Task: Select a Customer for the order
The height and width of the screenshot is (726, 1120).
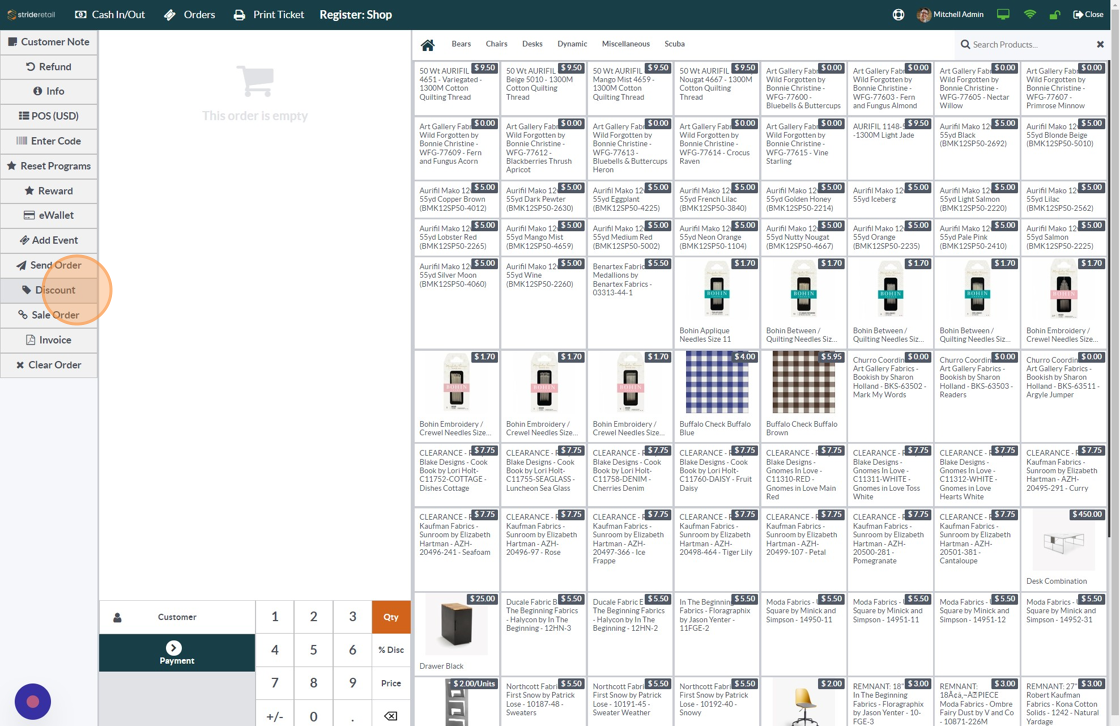Action: tap(177, 617)
